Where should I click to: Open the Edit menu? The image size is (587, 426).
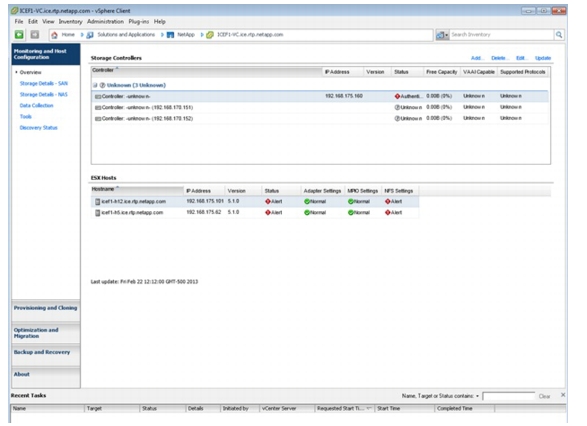pos(33,22)
